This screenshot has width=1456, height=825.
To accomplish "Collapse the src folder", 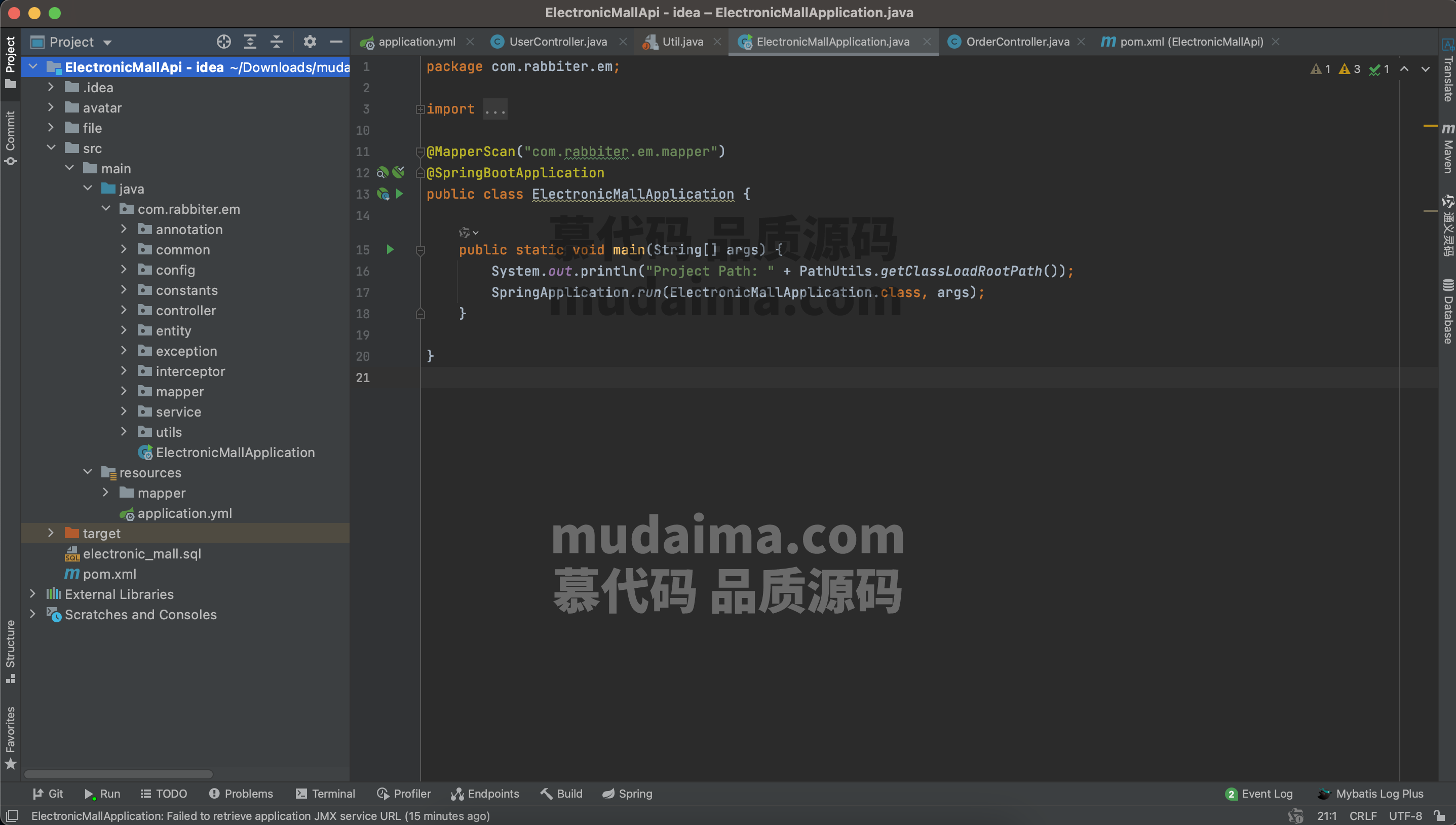I will click(x=51, y=148).
